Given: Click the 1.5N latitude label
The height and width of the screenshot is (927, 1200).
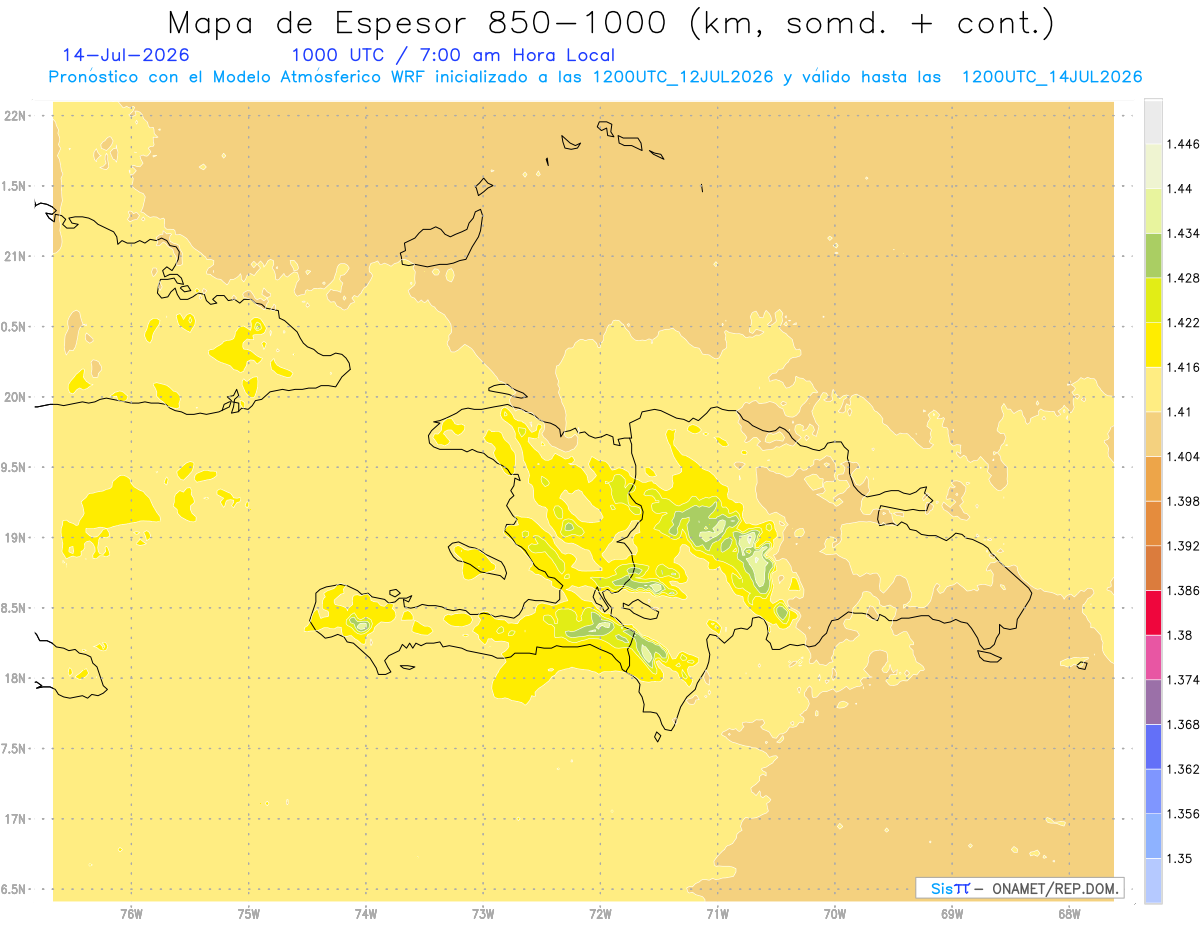Looking at the screenshot, I should pyautogui.click(x=15, y=186).
